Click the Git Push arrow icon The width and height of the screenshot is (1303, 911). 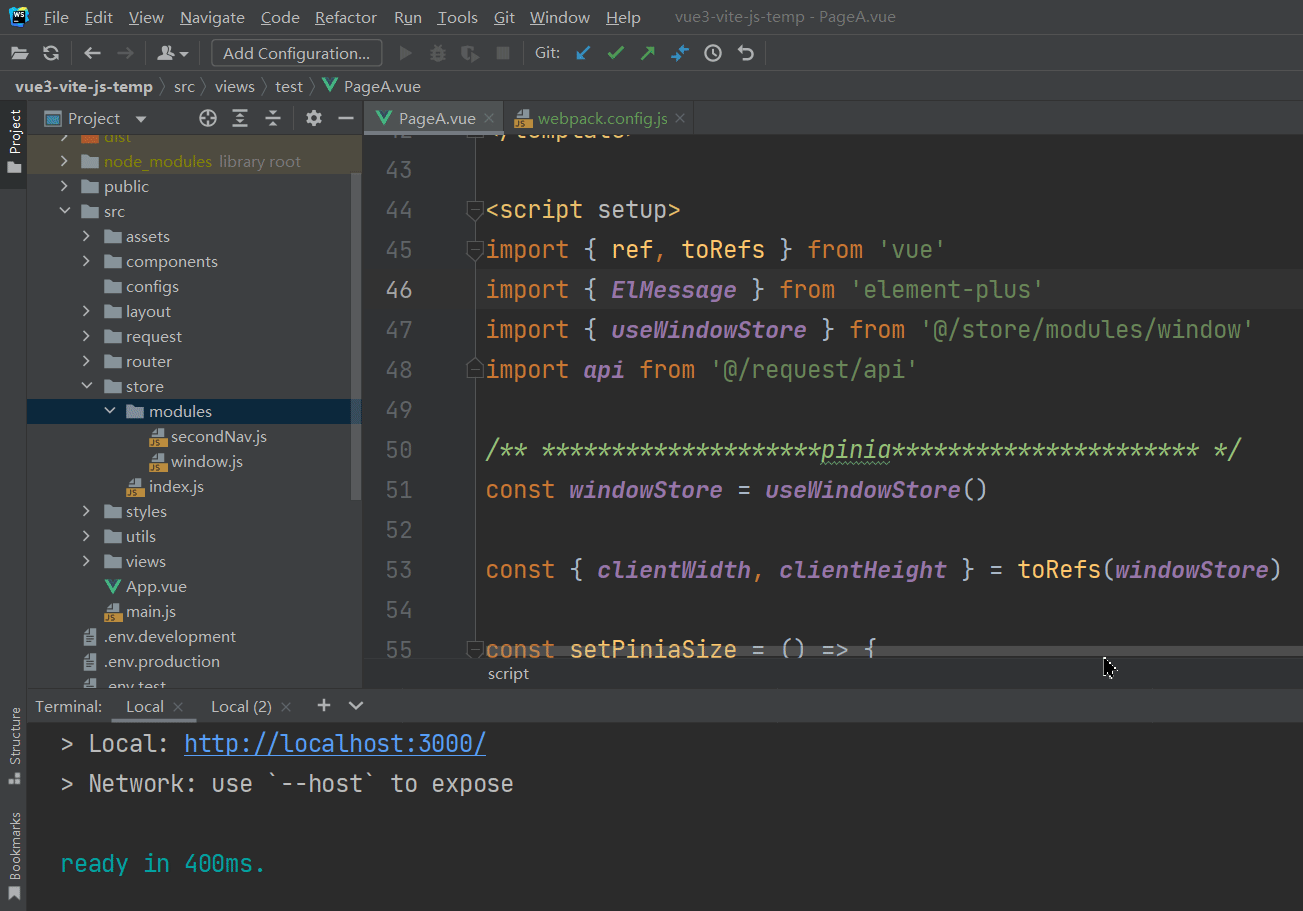point(647,53)
